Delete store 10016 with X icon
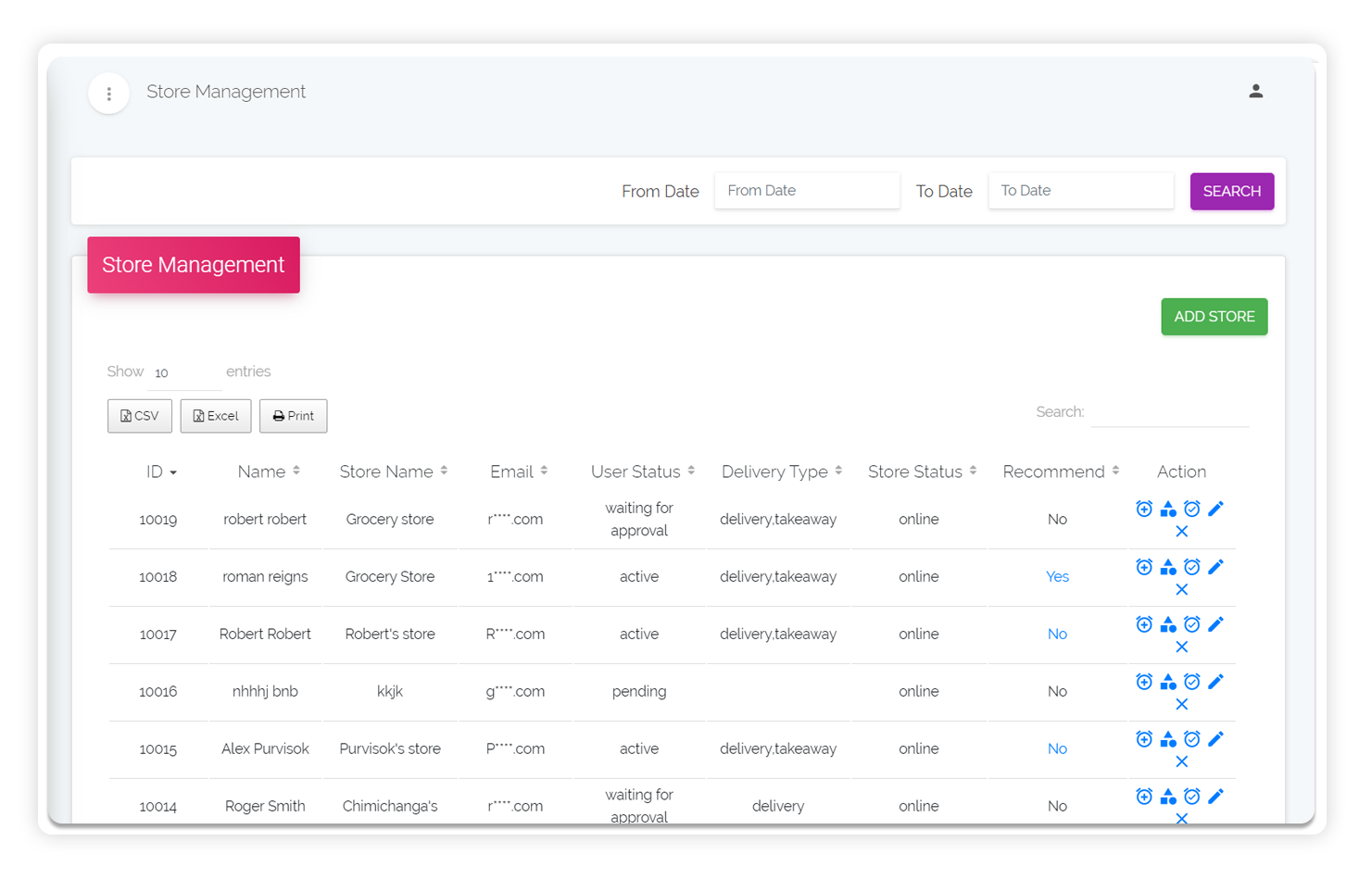1372x880 pixels. 1181,705
